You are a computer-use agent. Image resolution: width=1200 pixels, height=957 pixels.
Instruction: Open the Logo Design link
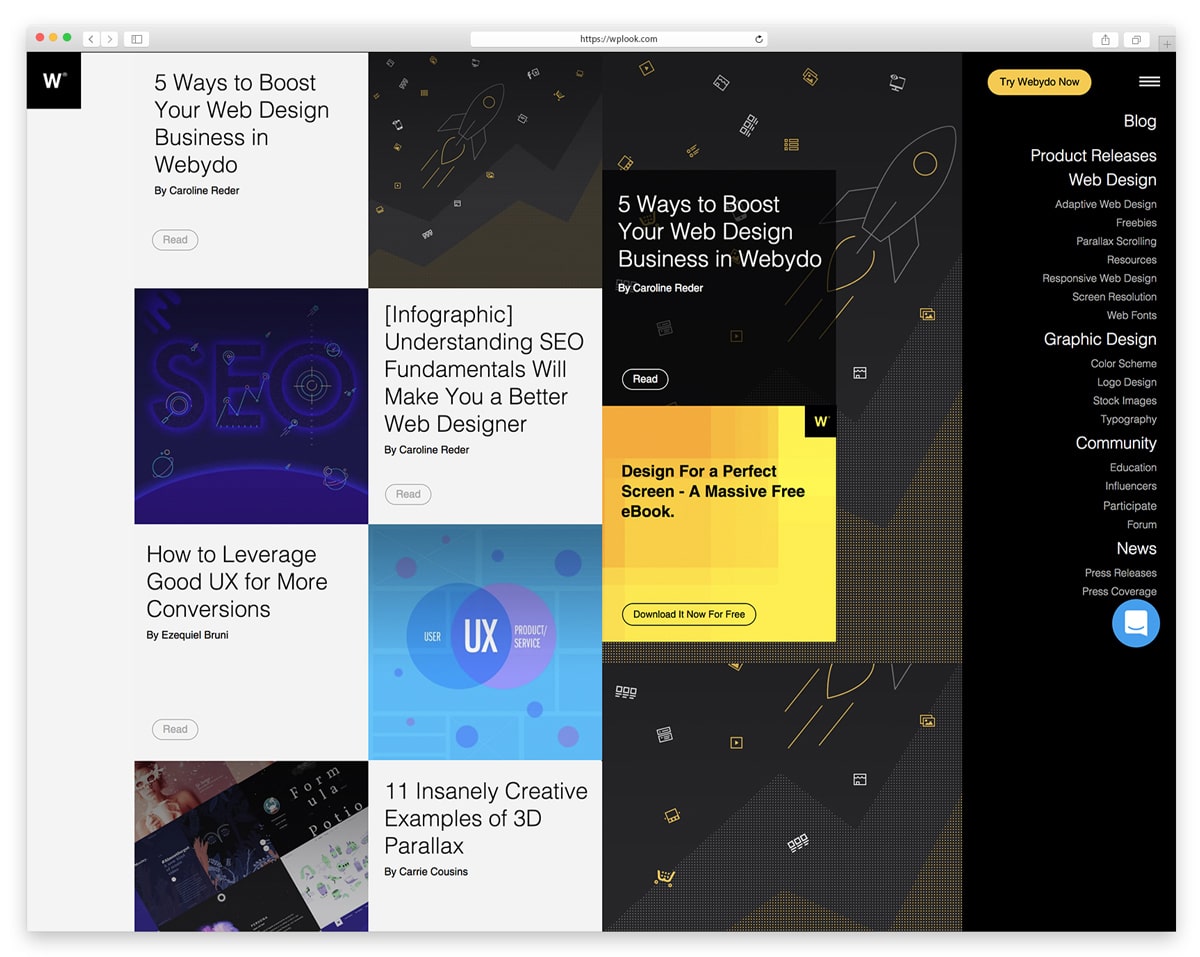pos(1126,382)
